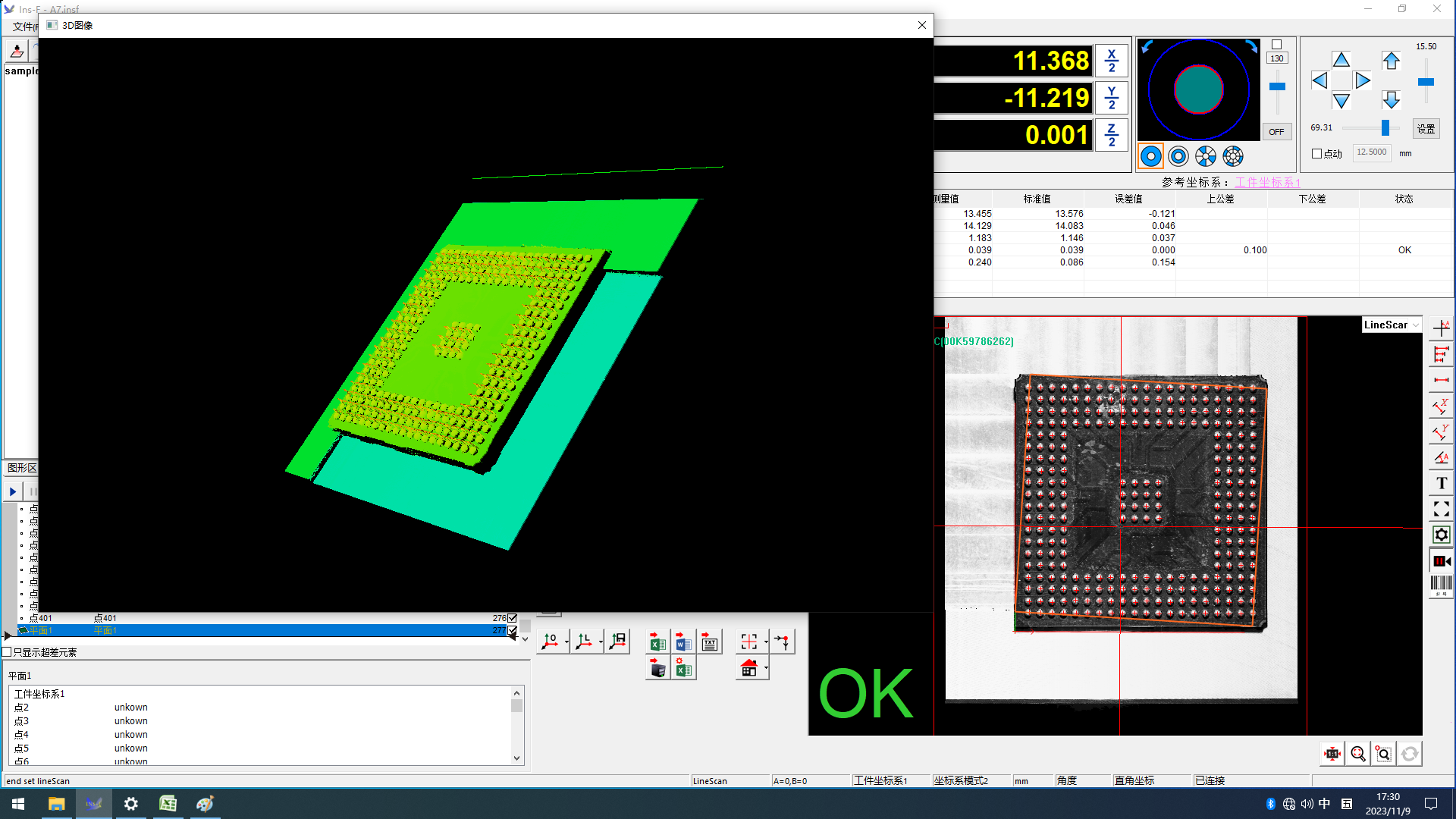
Task: Click the 设置 settings button
Action: (1426, 129)
